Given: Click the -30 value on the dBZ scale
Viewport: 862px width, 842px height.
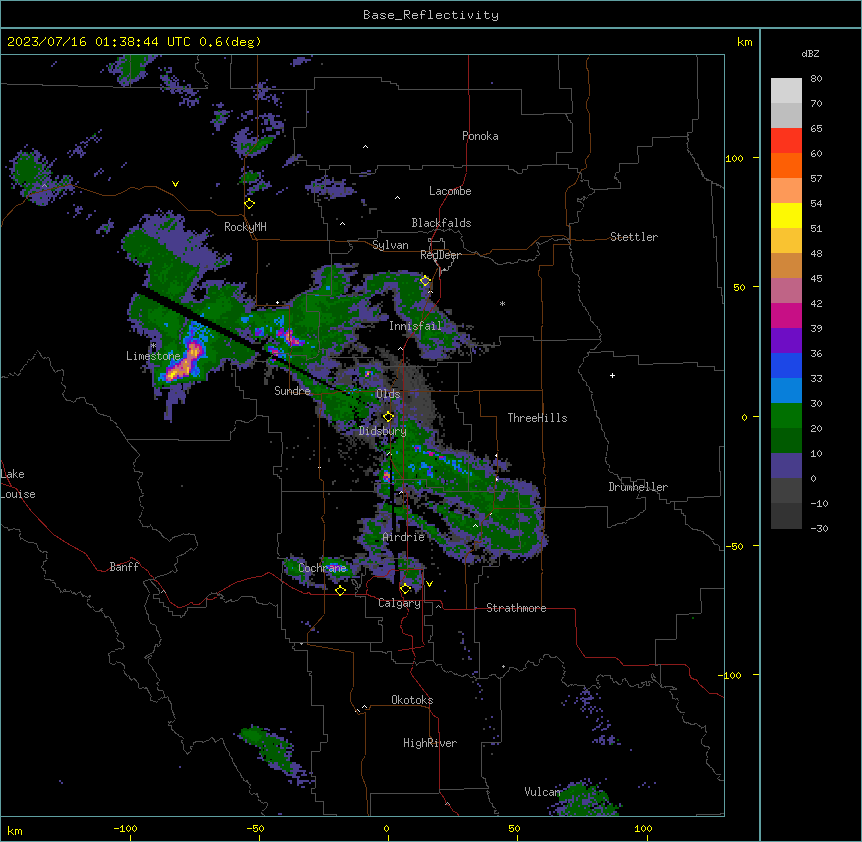Looking at the screenshot, I should [819, 529].
